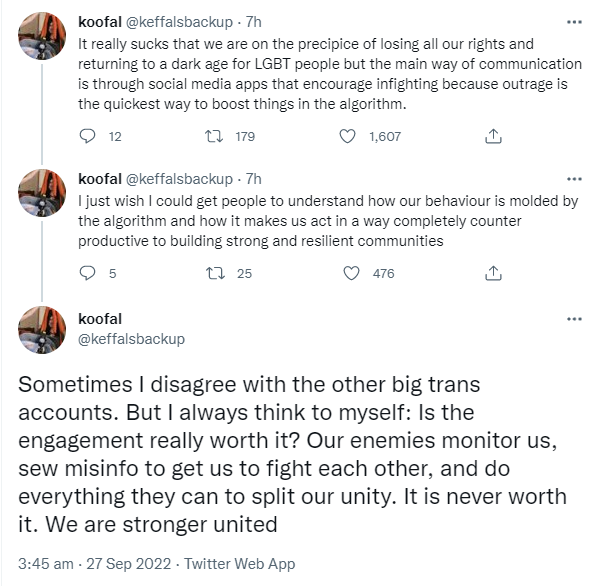Retweet the first tweet with 179 retweets
The width and height of the screenshot is (599, 586).
(214, 136)
